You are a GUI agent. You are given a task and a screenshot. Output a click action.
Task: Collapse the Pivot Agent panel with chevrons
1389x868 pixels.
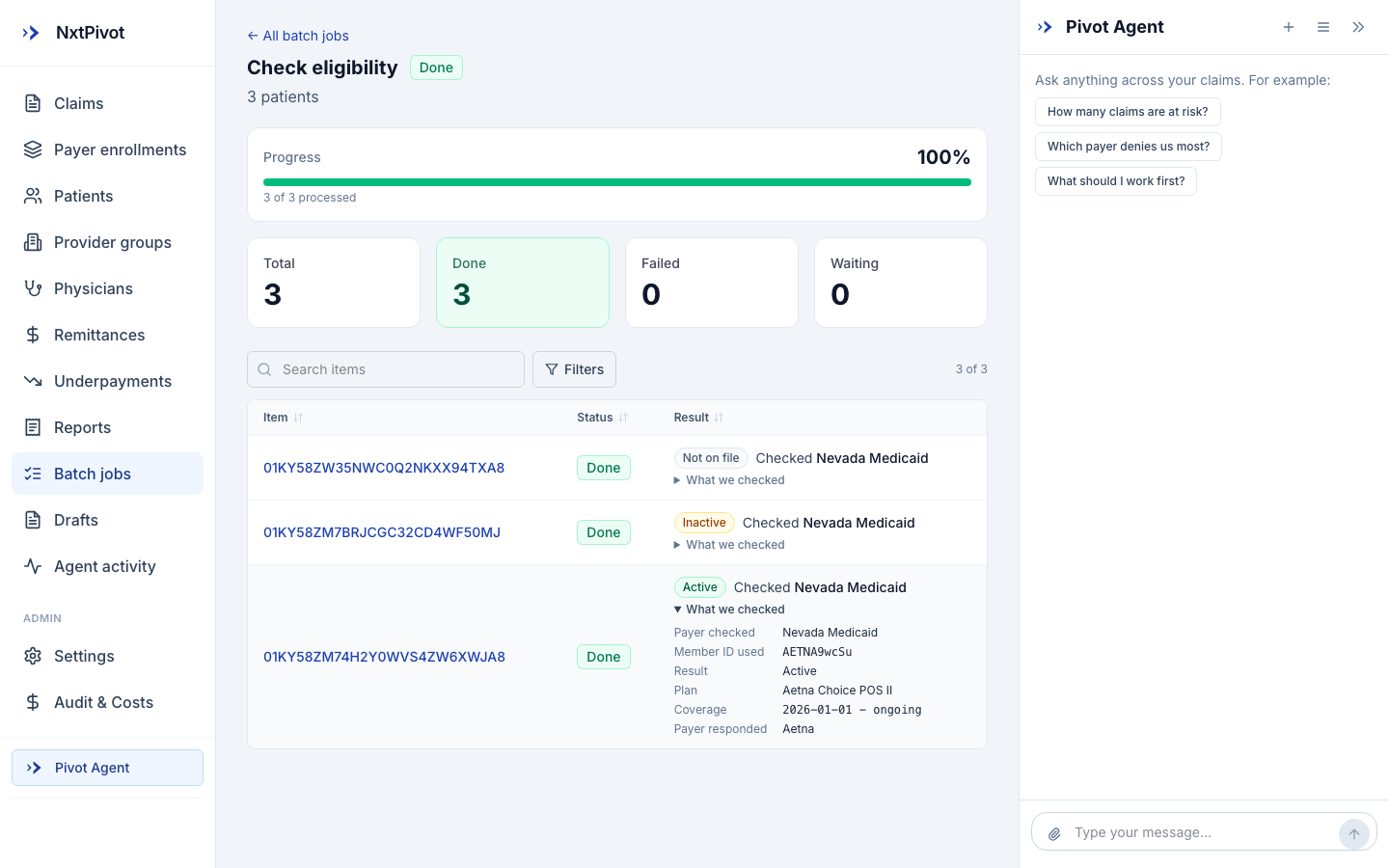click(1358, 27)
